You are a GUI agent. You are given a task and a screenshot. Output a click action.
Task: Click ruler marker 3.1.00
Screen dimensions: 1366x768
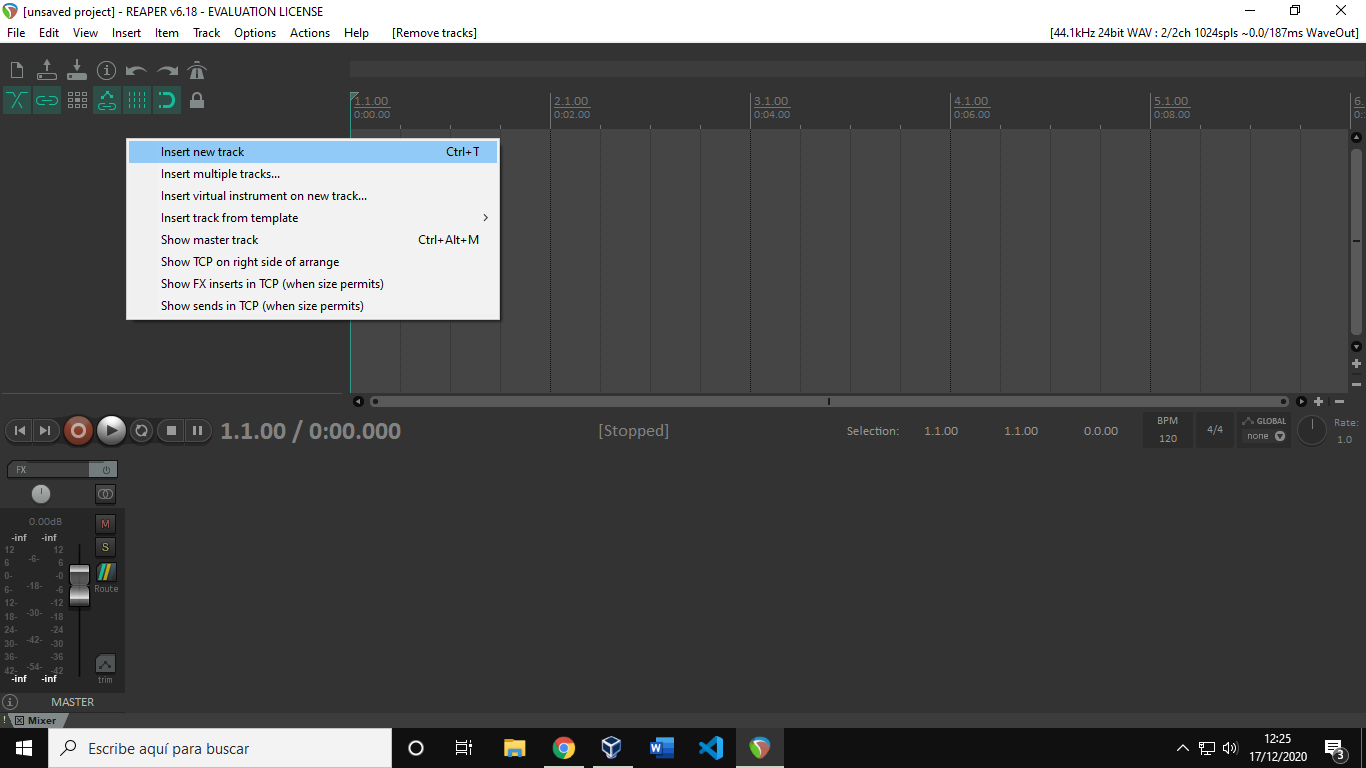click(771, 102)
